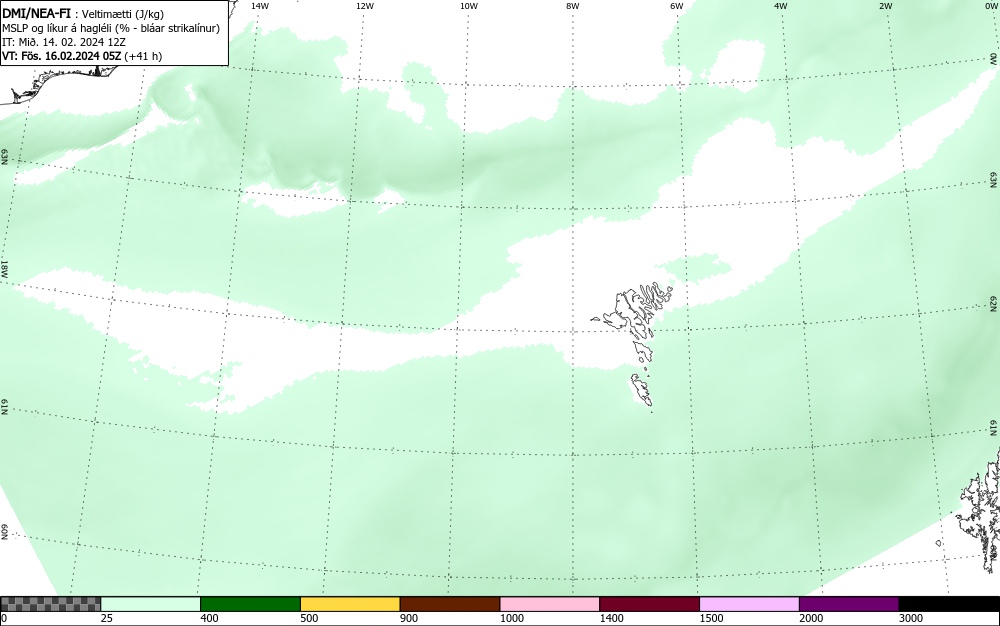Viewport: 1000px width, 626px height.
Task: Click the black 3000+ legend swatch
Action: 949,604
